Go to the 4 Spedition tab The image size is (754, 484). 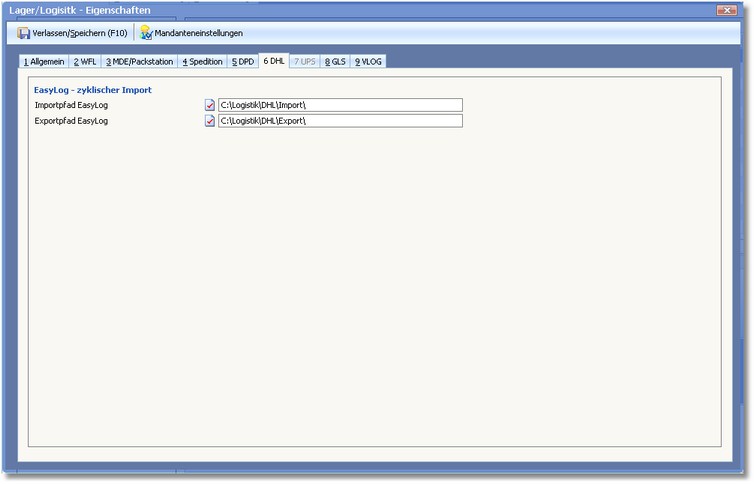[202, 61]
